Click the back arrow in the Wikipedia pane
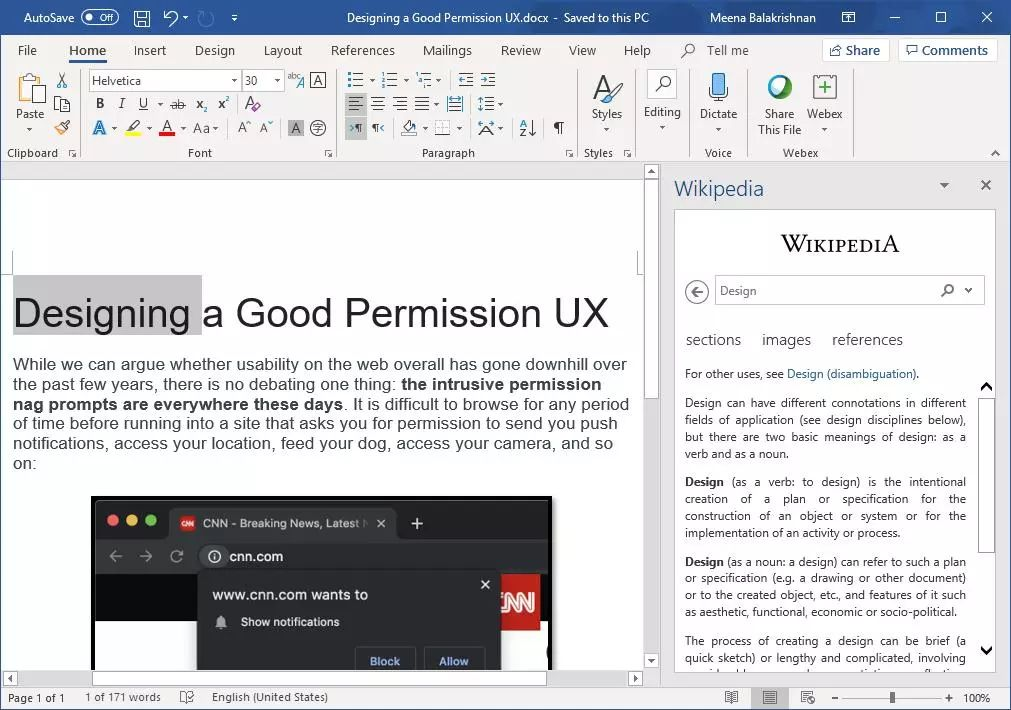Screen dimensions: 1011x710 coord(696,291)
